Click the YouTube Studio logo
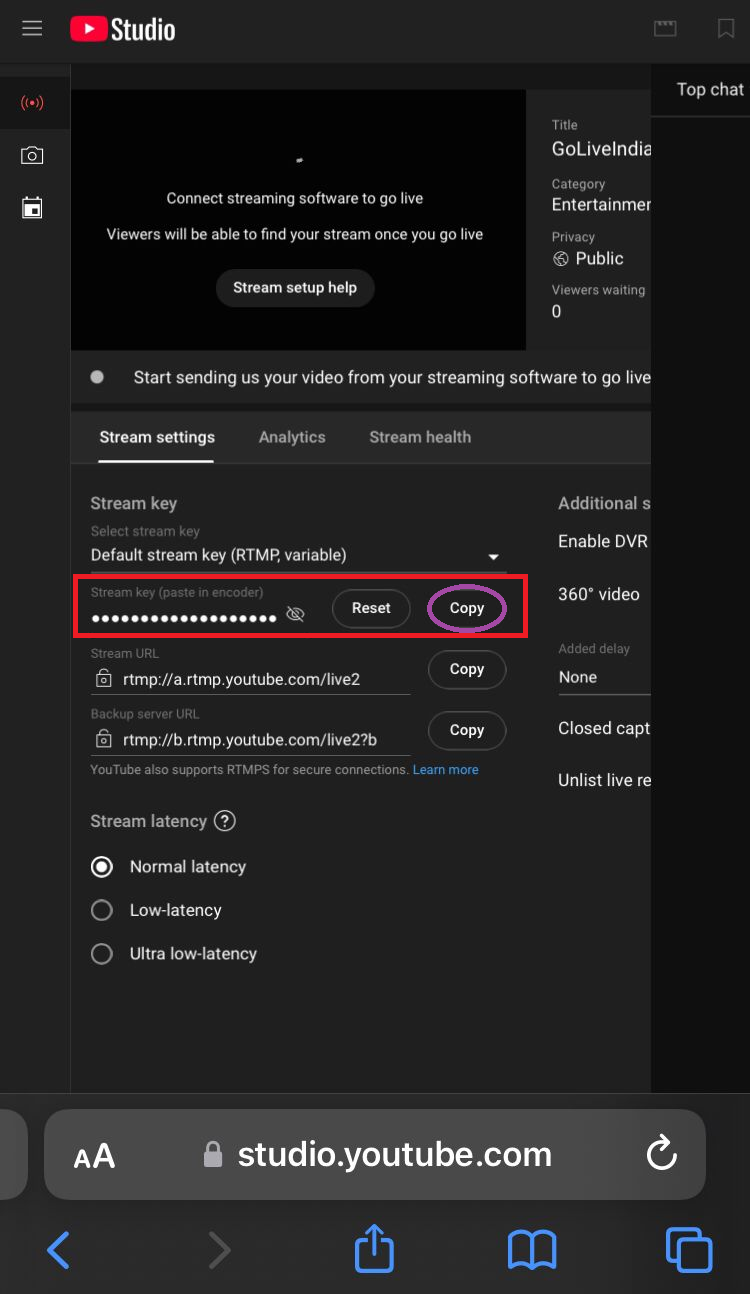Image resolution: width=750 pixels, height=1294 pixels. 123,30
